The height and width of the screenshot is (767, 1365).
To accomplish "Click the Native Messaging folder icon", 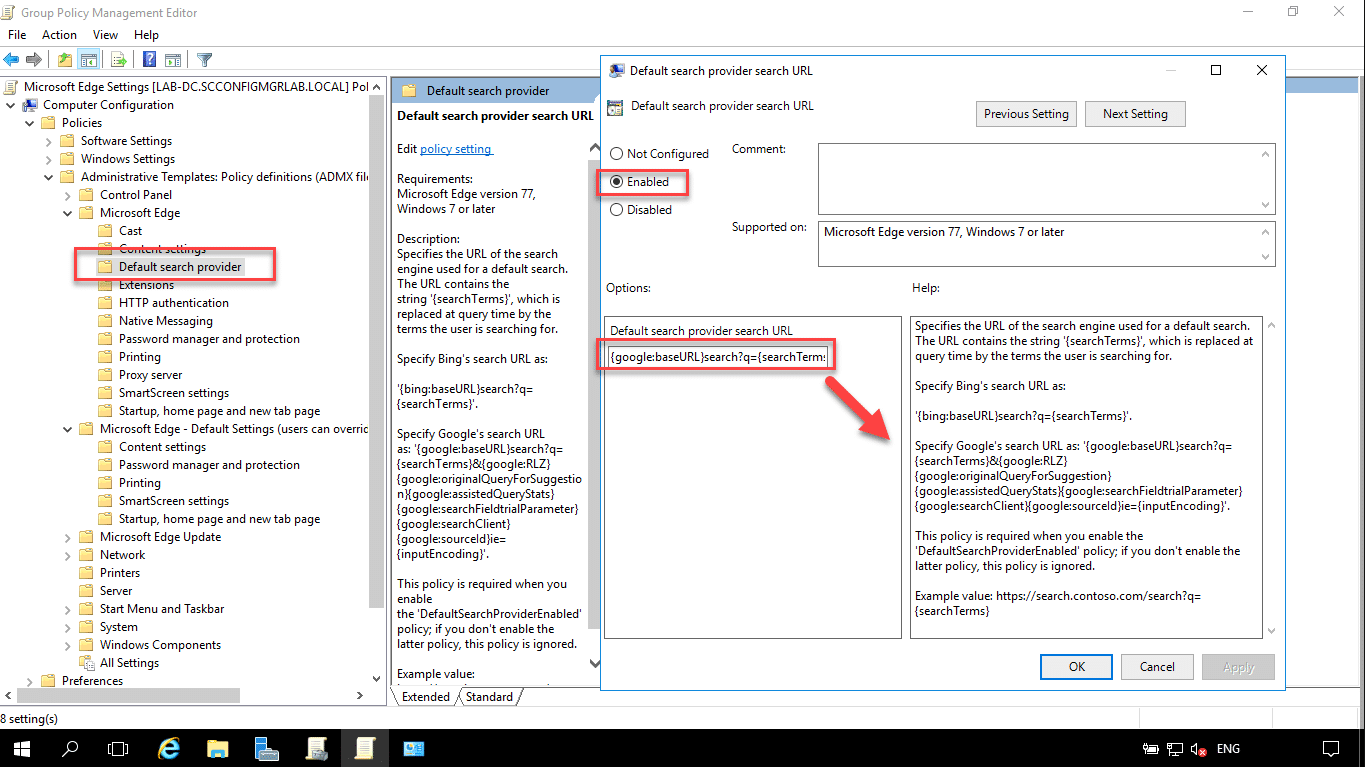I will (x=105, y=321).
